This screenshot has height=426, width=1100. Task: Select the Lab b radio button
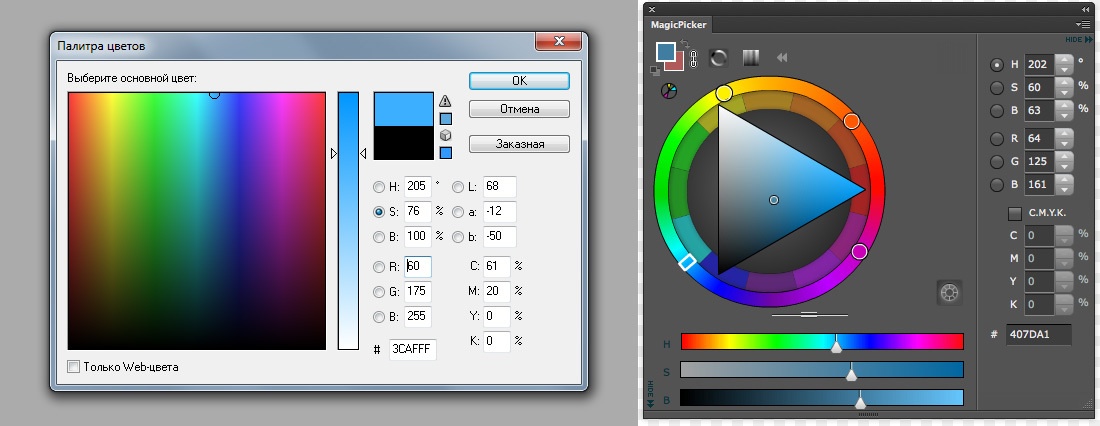(x=458, y=237)
